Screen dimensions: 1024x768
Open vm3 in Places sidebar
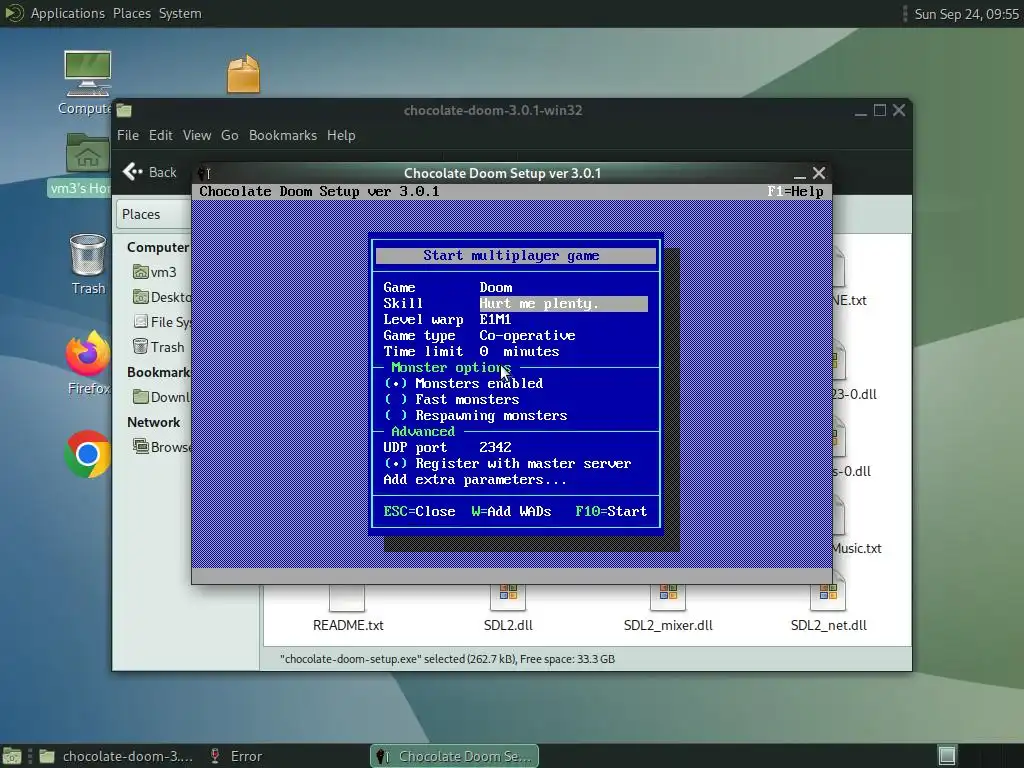tap(155, 272)
